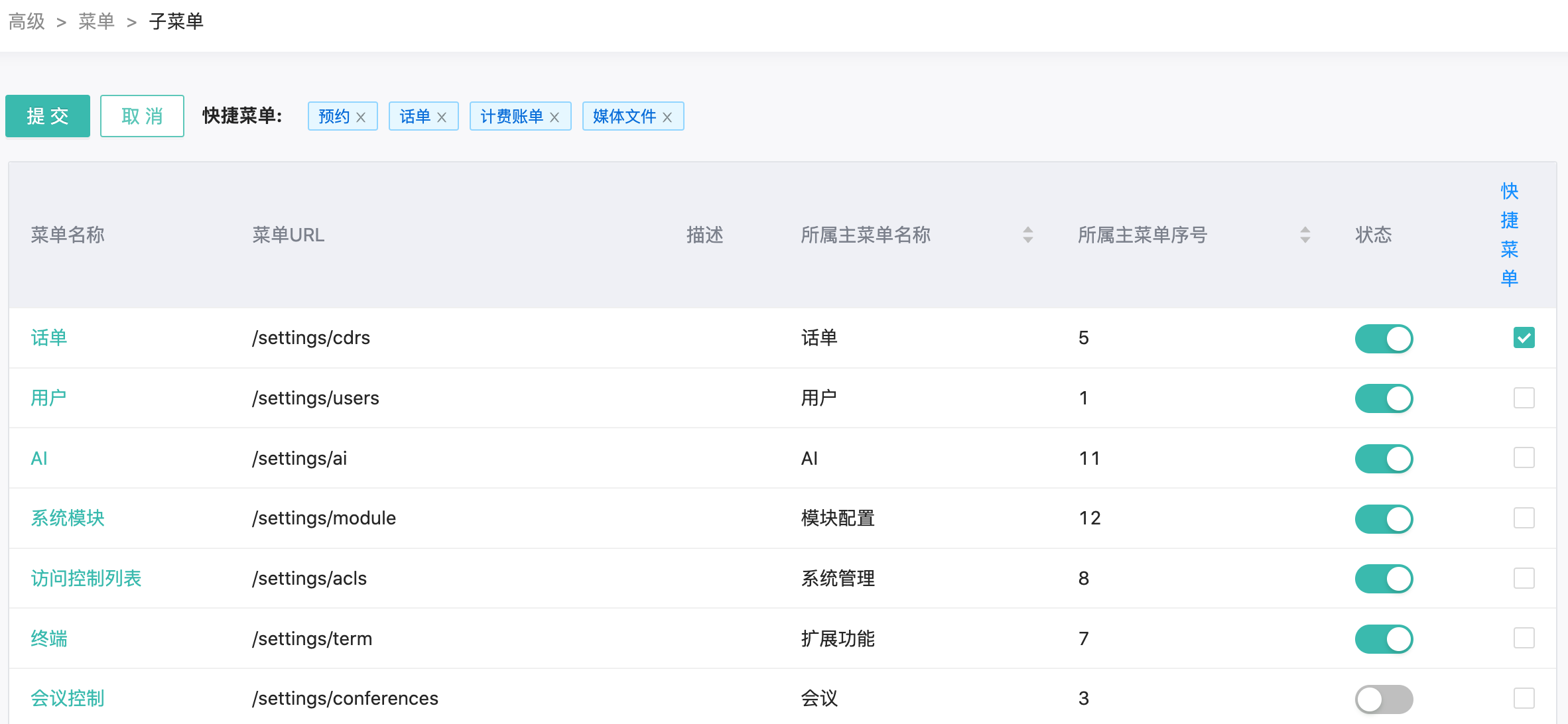This screenshot has height=724, width=1568.
Task: Check quick menu checkbox for 访问控制列表
Action: [x=1524, y=578]
